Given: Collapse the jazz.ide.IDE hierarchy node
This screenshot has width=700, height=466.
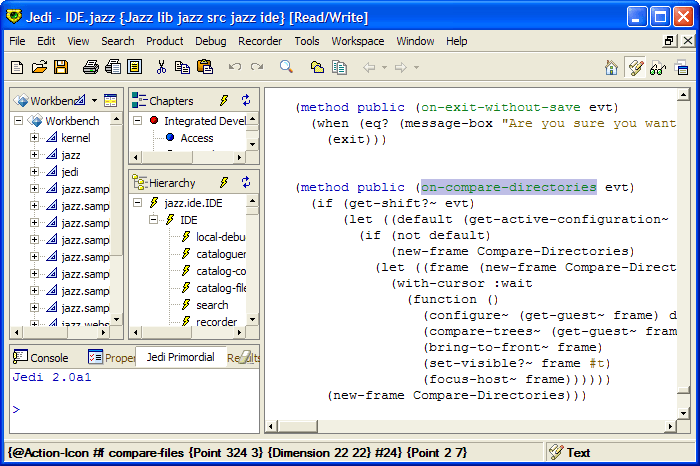Looking at the screenshot, I should pos(138,203).
